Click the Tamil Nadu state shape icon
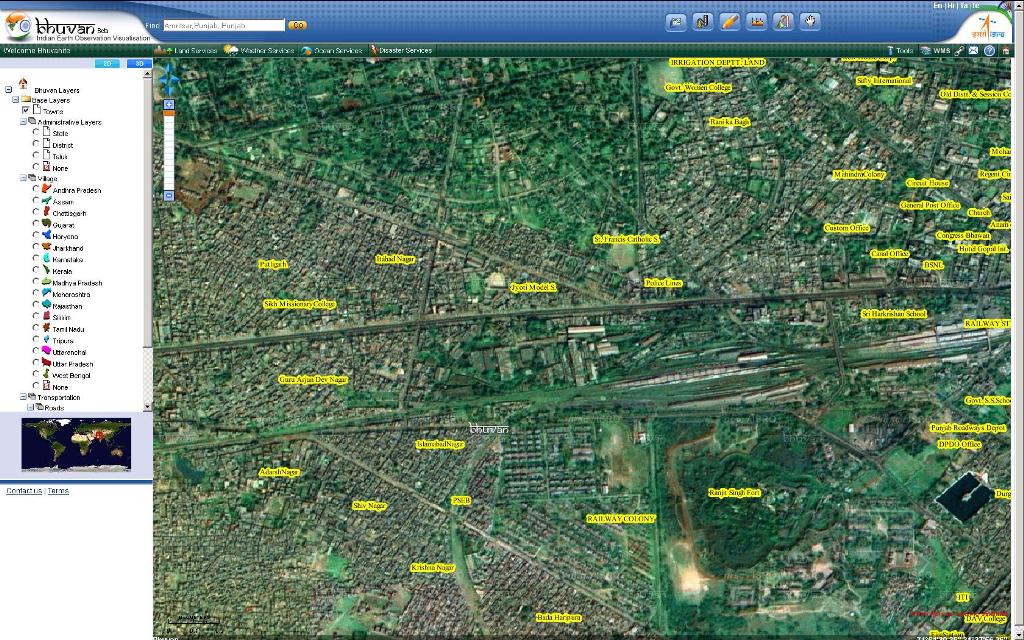This screenshot has width=1024, height=640. click(x=46, y=328)
